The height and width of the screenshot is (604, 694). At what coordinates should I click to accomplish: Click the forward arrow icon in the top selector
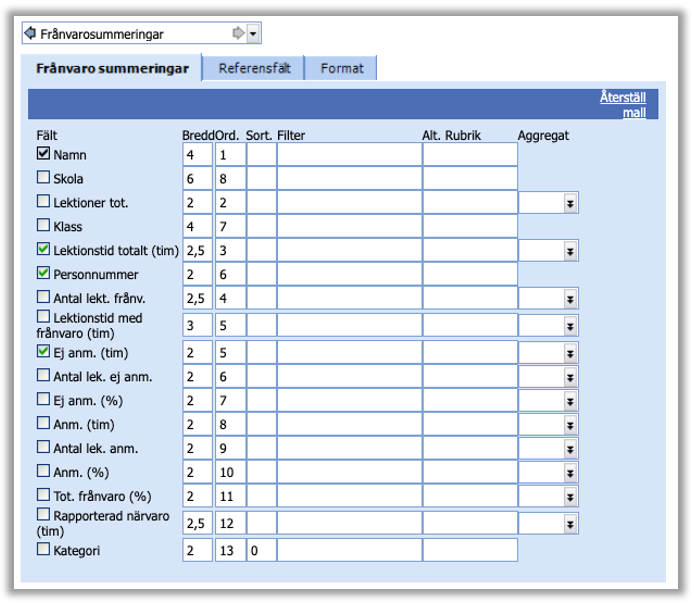tap(238, 34)
